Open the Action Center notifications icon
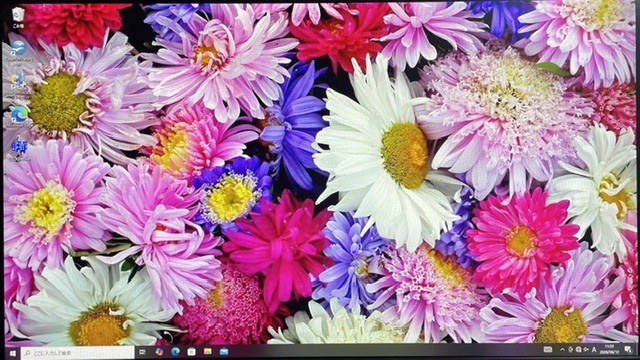The height and width of the screenshot is (360, 640). [628, 350]
